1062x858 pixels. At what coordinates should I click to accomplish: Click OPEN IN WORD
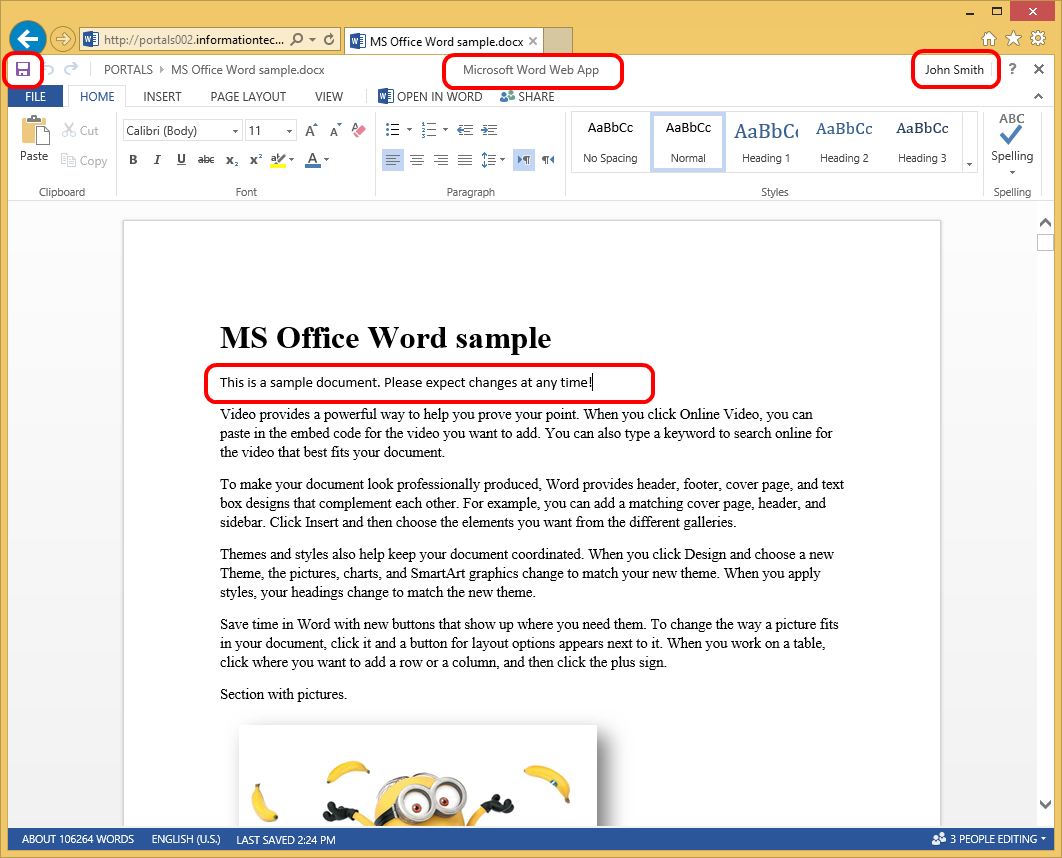430,96
